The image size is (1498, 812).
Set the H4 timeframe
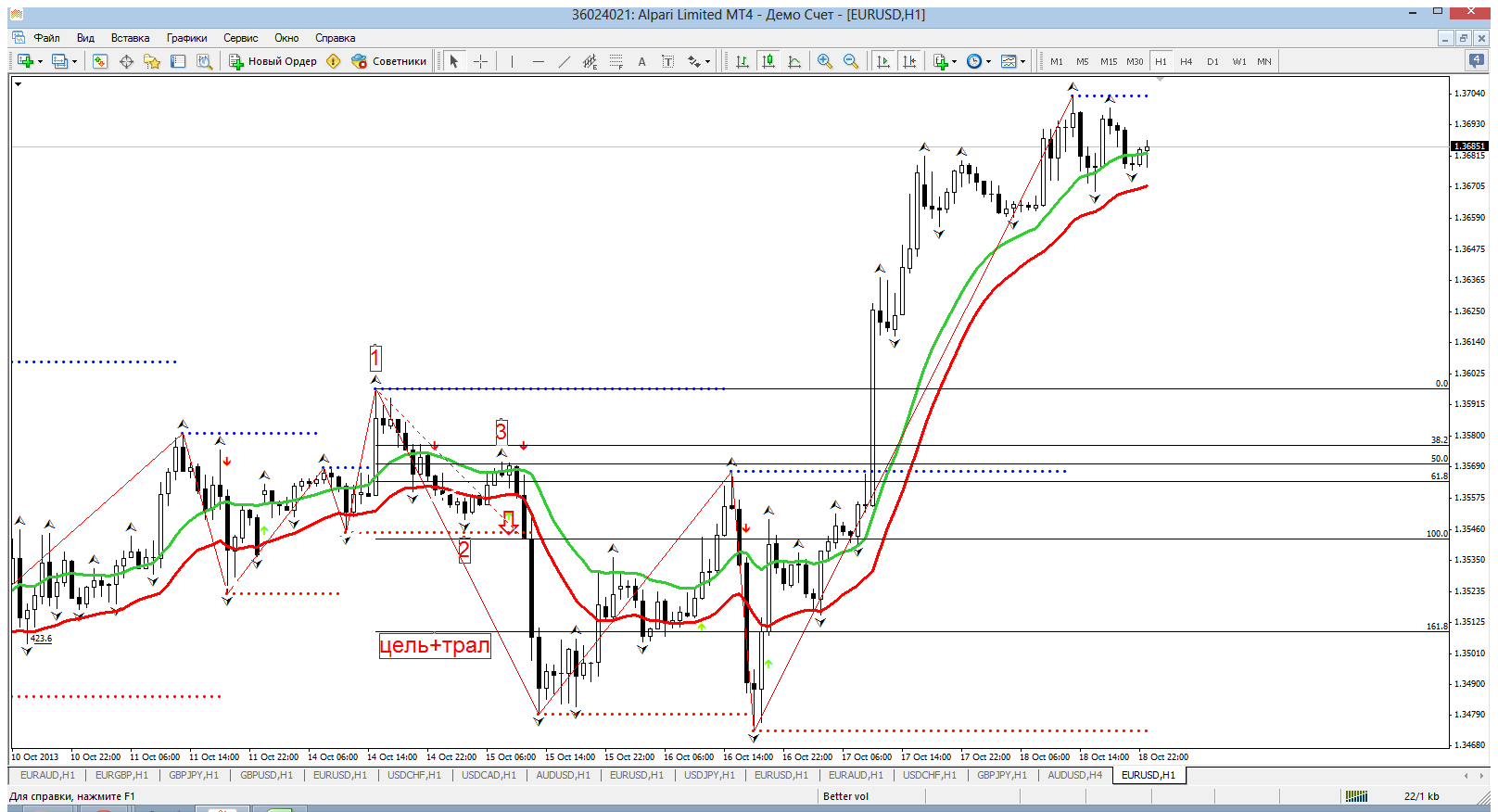1187,61
